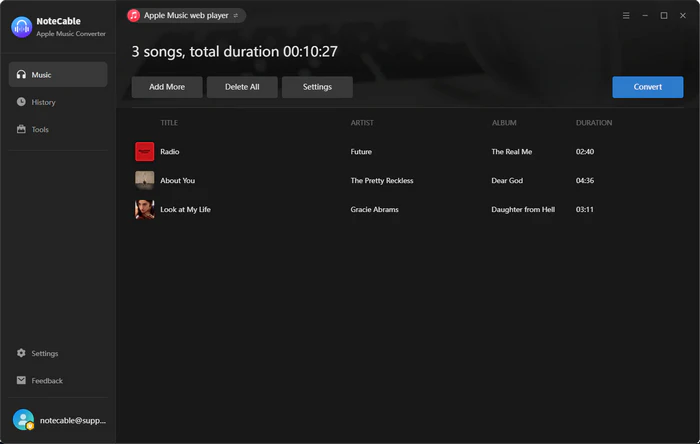
Task: Open the hamburger menu icon
Action: [x=626, y=16]
